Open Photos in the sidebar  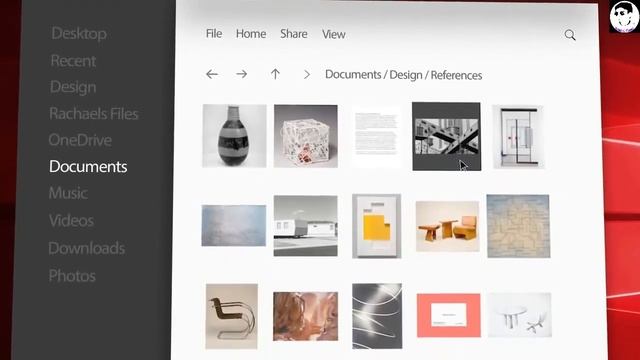click(72, 276)
